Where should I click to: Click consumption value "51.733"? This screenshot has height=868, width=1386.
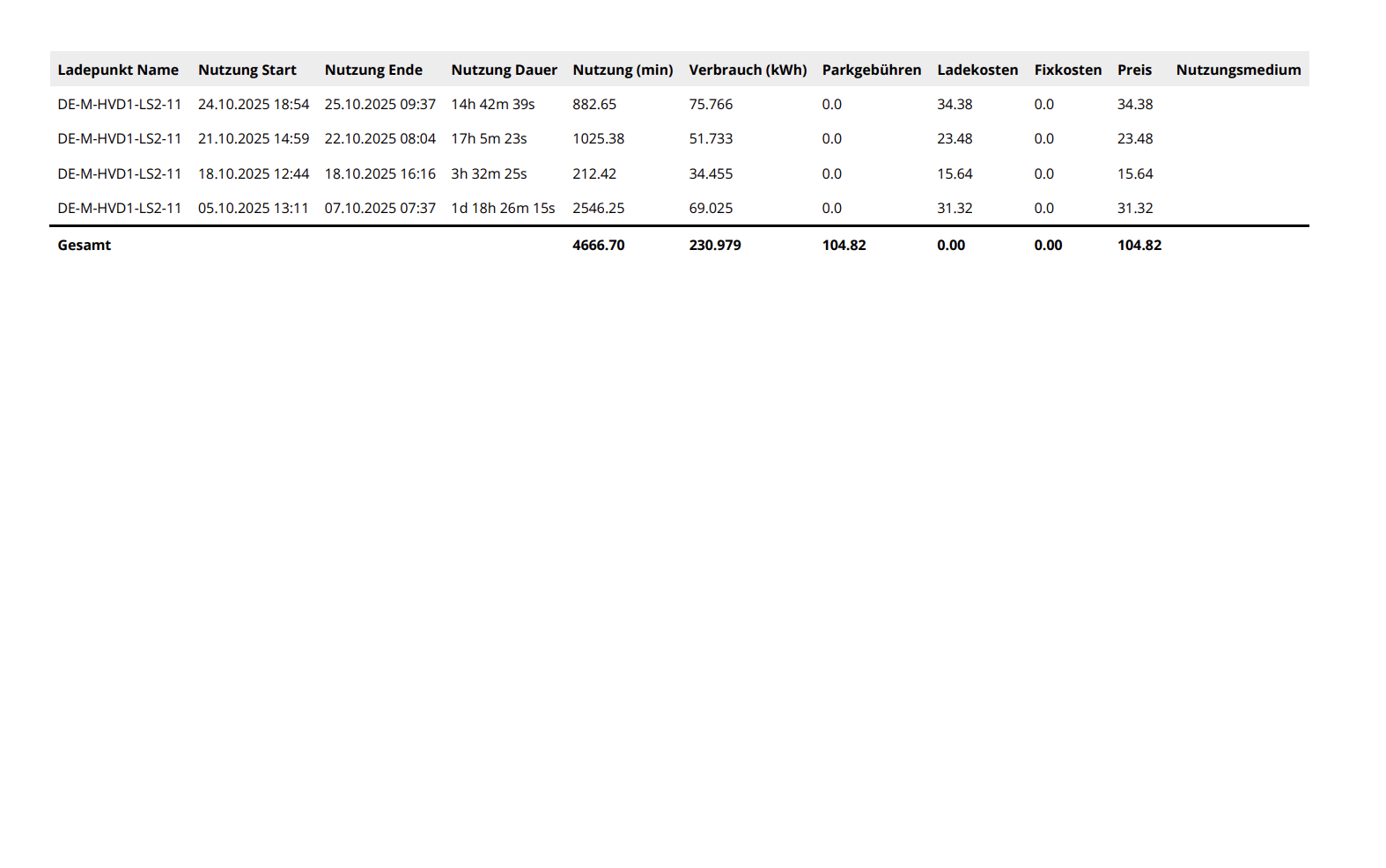click(711, 138)
